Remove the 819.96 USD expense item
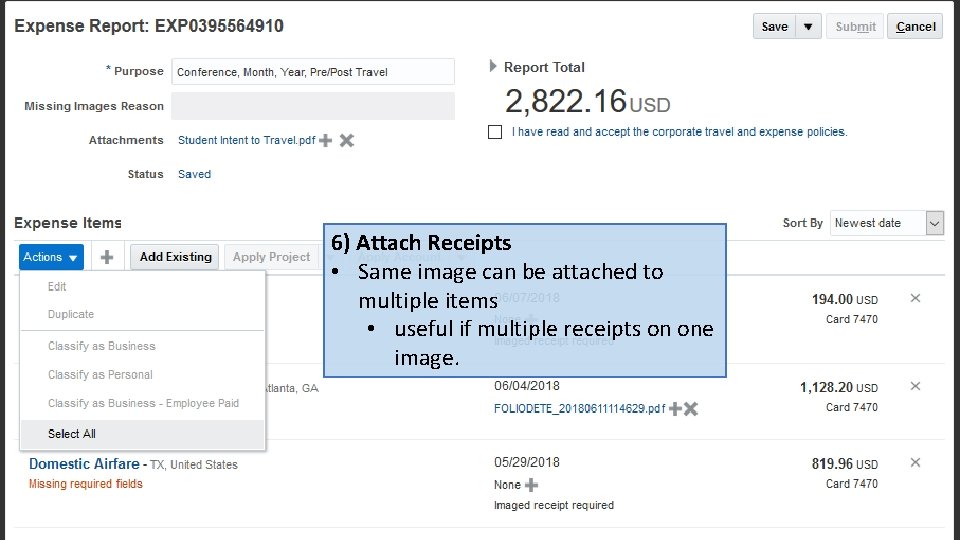The height and width of the screenshot is (540, 960). coord(915,463)
